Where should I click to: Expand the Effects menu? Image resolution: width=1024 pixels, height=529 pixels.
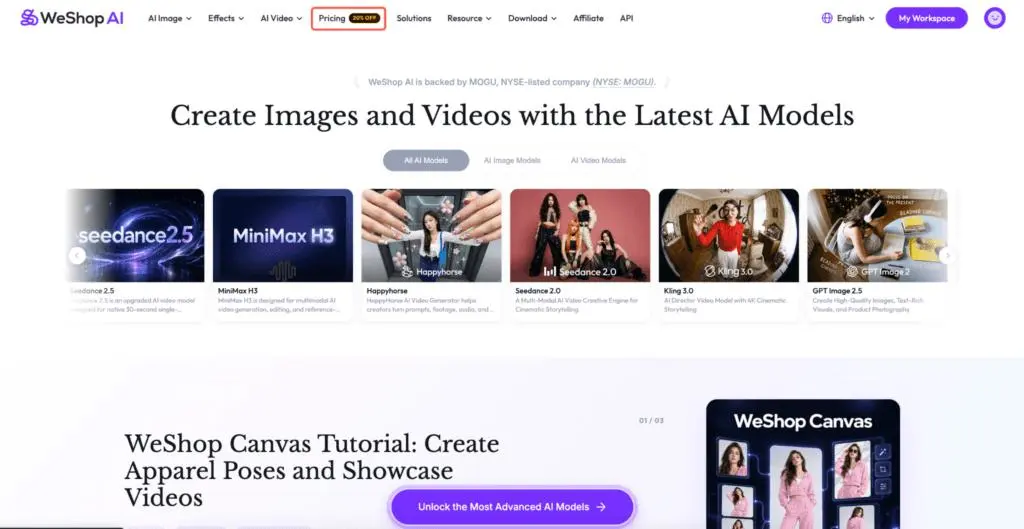(x=226, y=18)
